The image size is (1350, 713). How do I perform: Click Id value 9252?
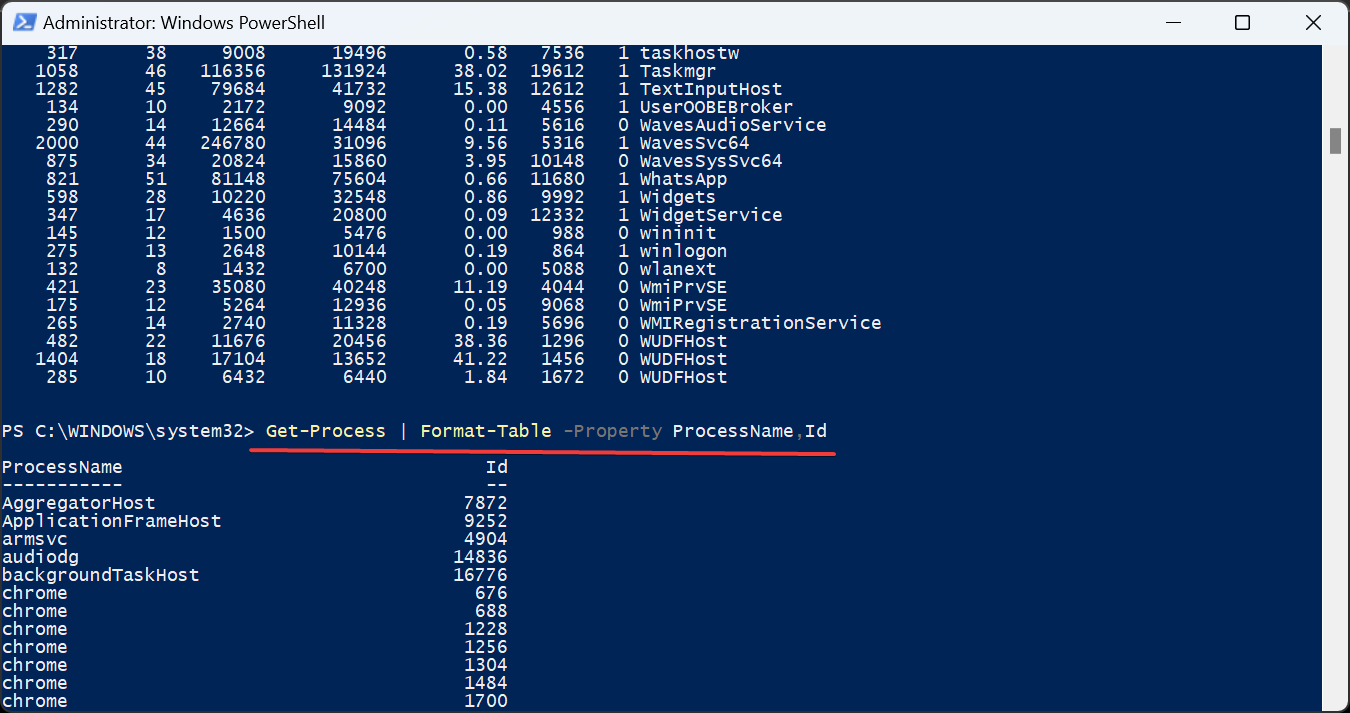486,521
